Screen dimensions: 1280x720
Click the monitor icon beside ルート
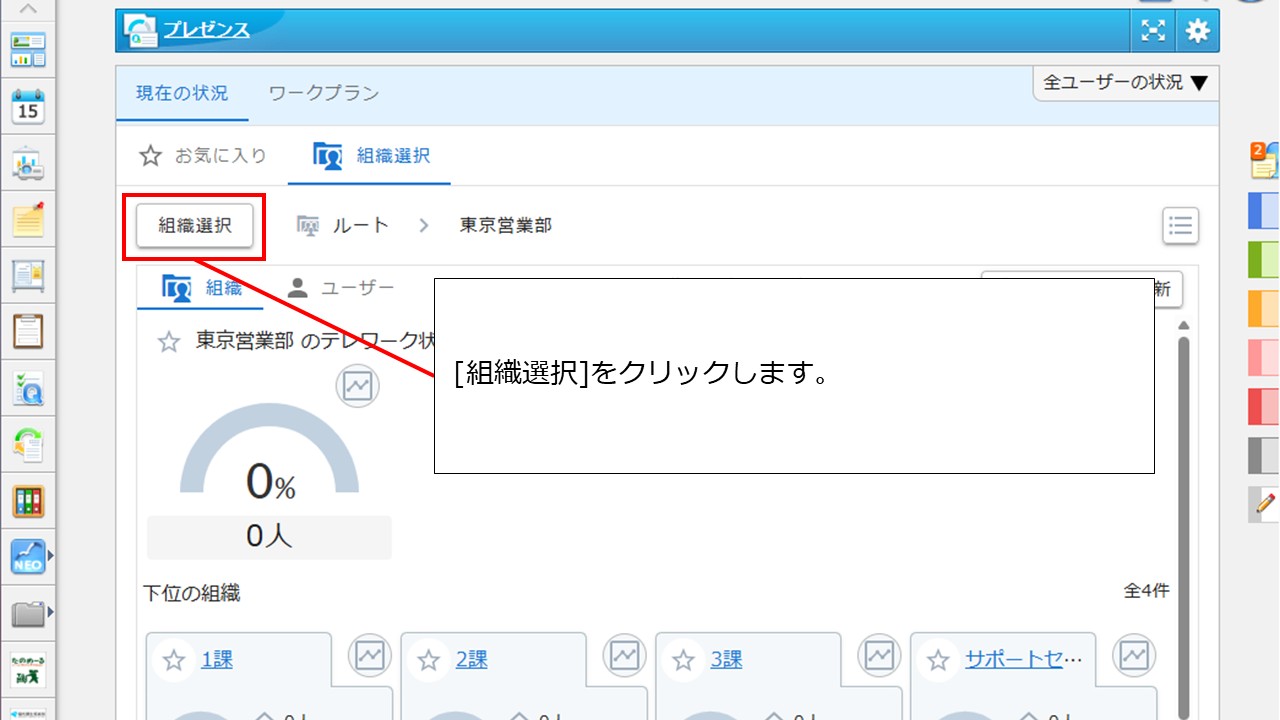[x=308, y=226]
